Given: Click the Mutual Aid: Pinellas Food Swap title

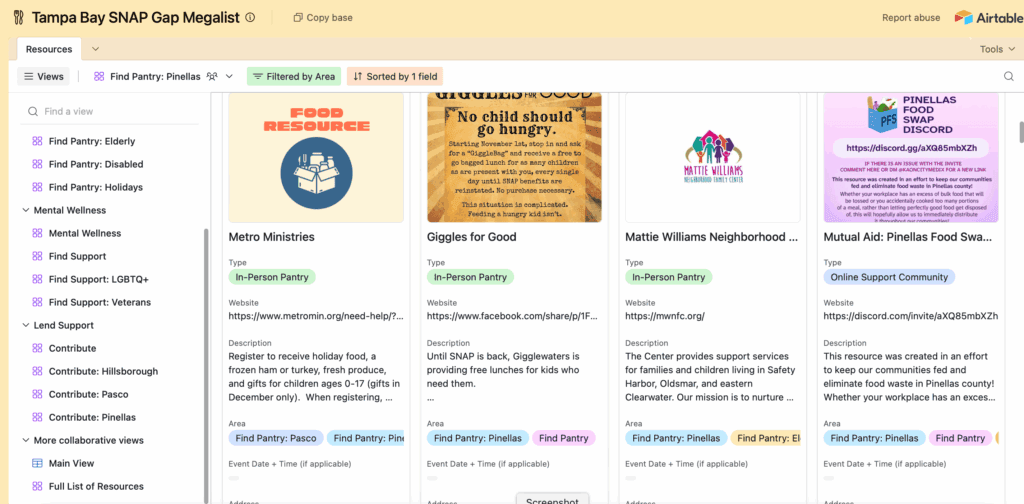Looking at the screenshot, I should click(x=910, y=237).
